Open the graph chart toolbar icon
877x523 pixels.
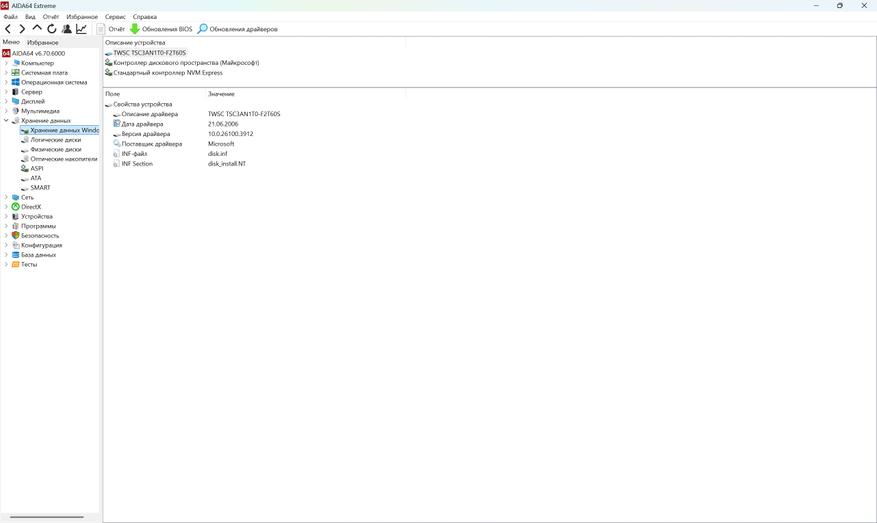[x=82, y=29]
